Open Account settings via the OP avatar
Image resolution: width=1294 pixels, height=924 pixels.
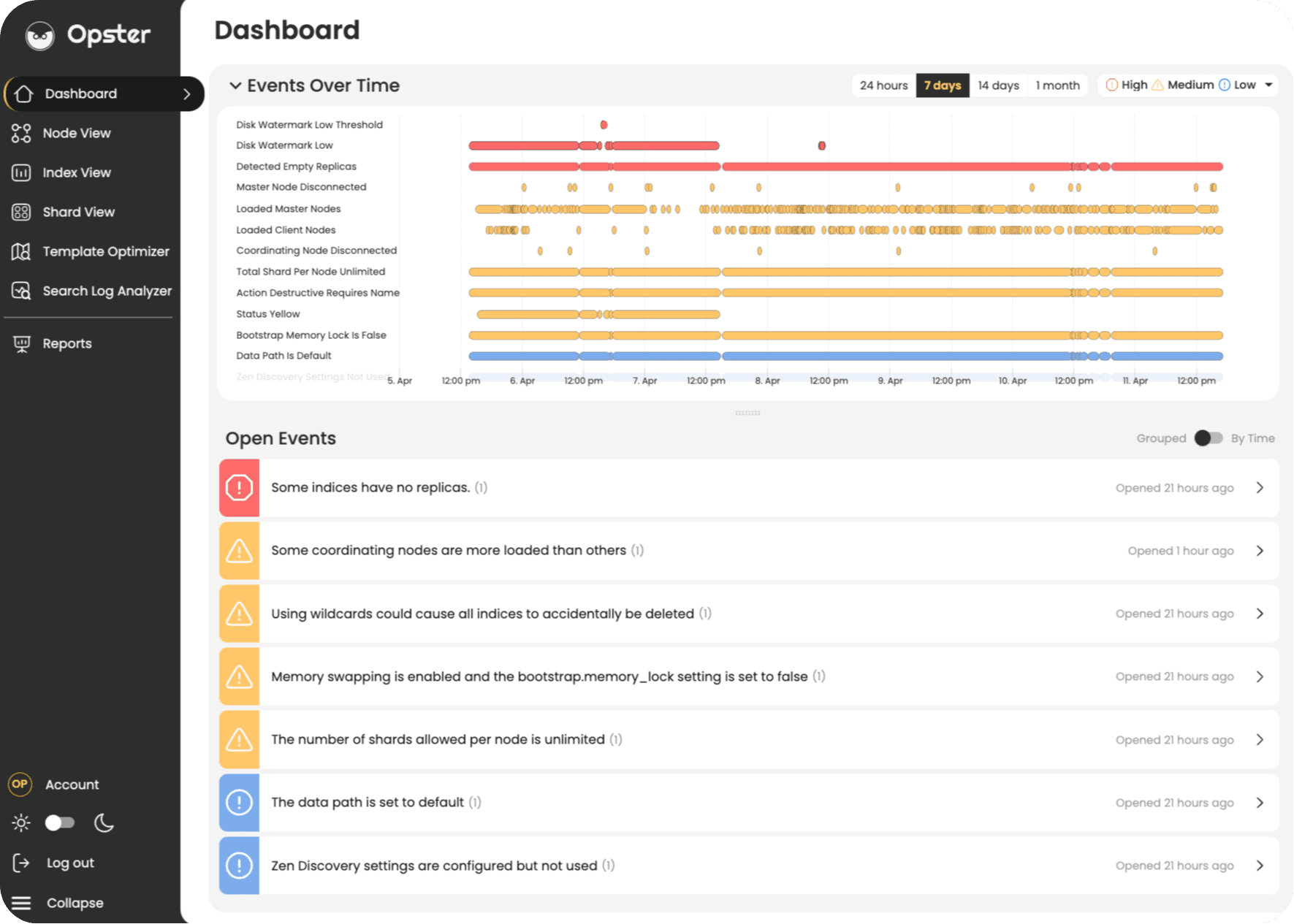[20, 784]
